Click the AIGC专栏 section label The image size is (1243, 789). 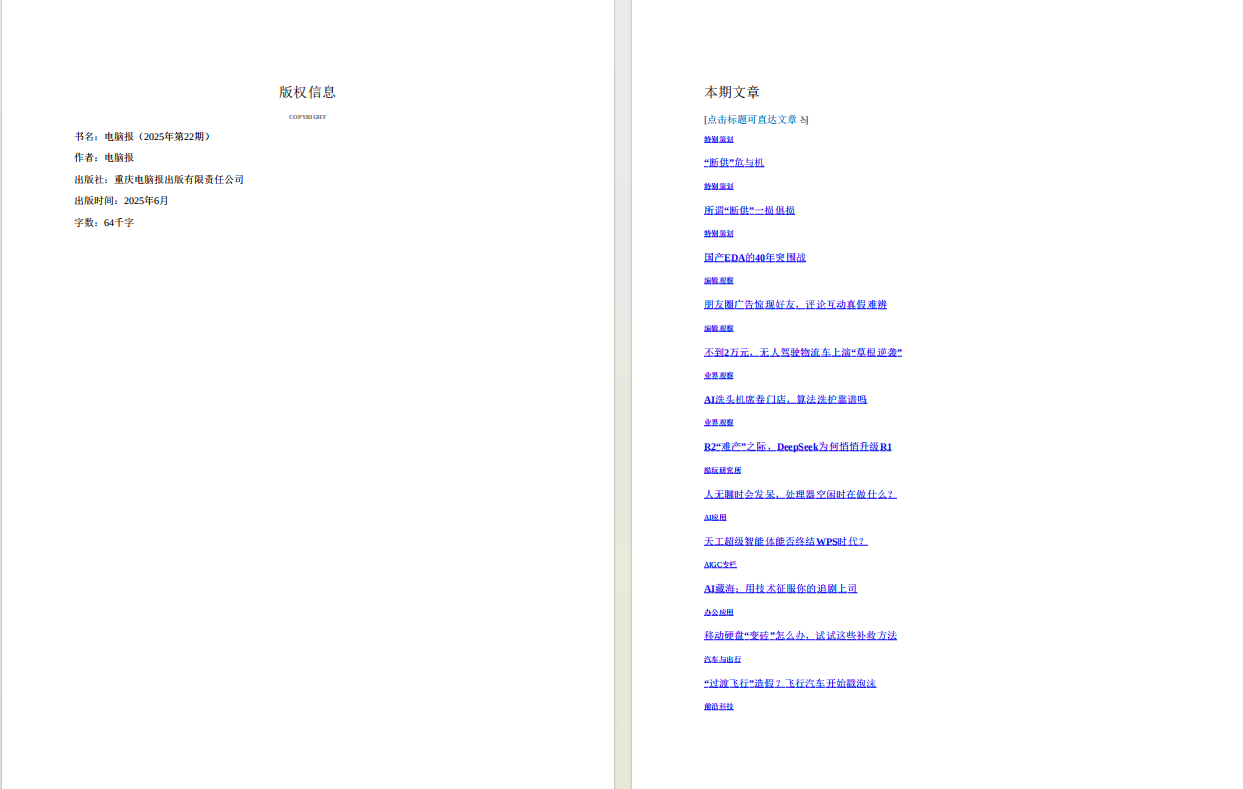tap(720, 564)
